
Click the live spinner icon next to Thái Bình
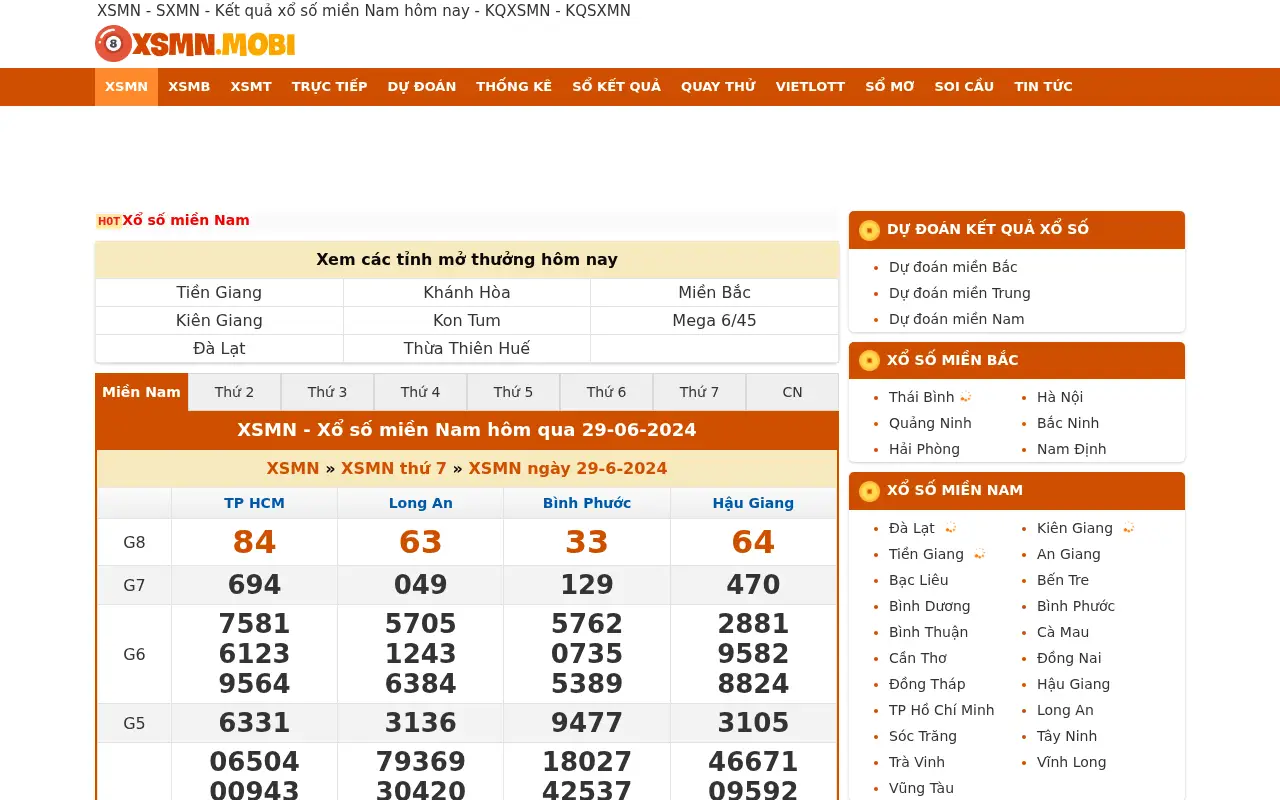tap(966, 397)
